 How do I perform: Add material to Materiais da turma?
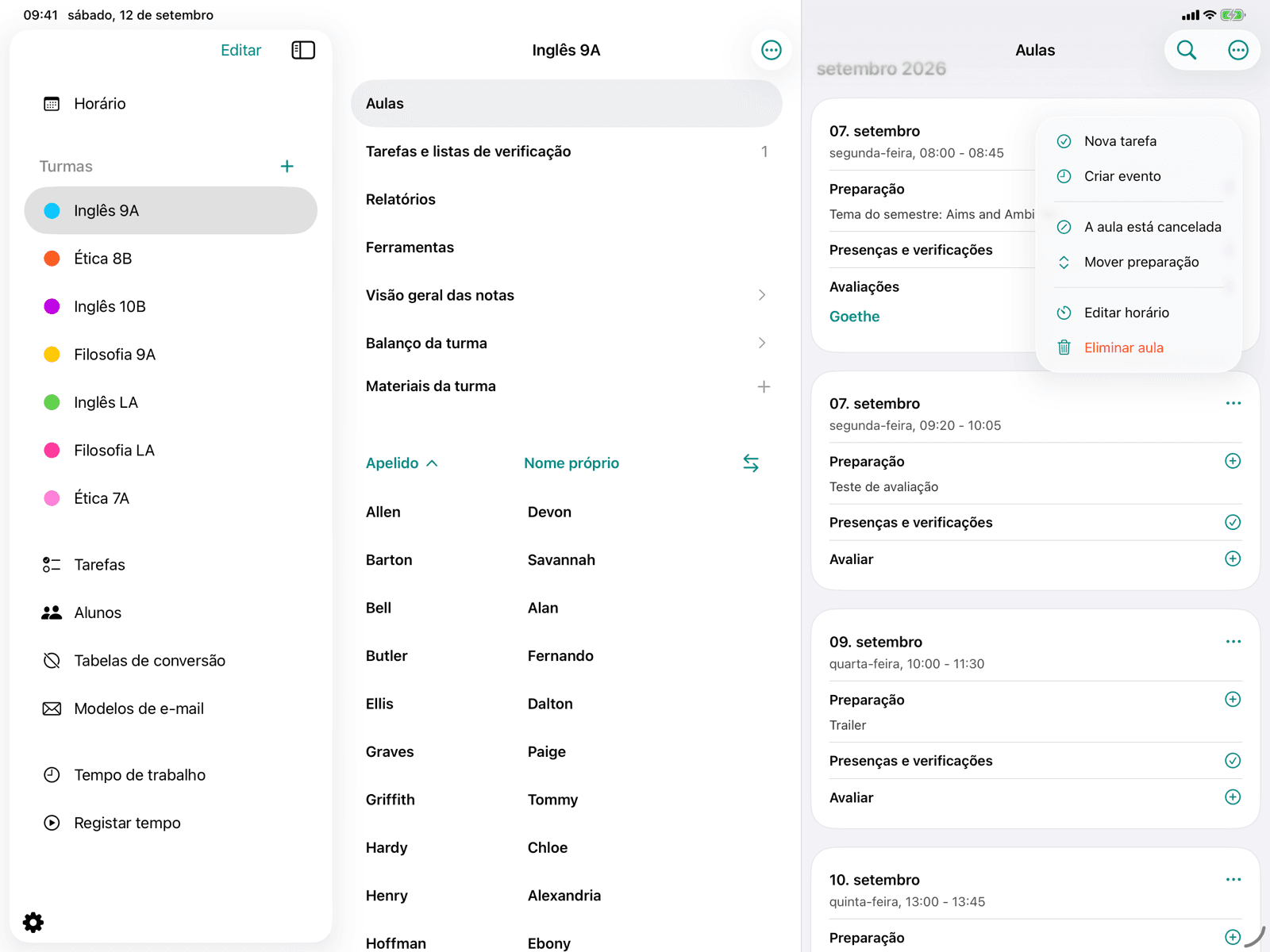[764, 386]
